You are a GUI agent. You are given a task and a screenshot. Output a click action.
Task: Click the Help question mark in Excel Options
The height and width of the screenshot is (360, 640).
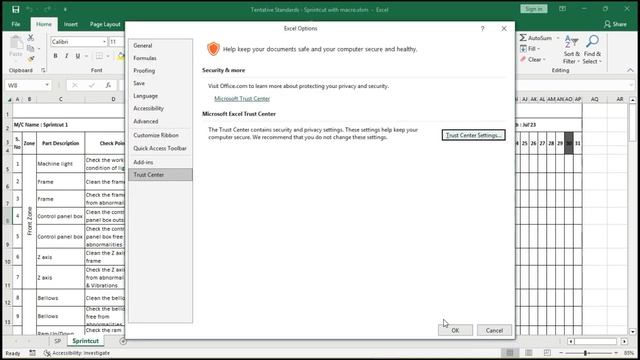(x=482, y=29)
